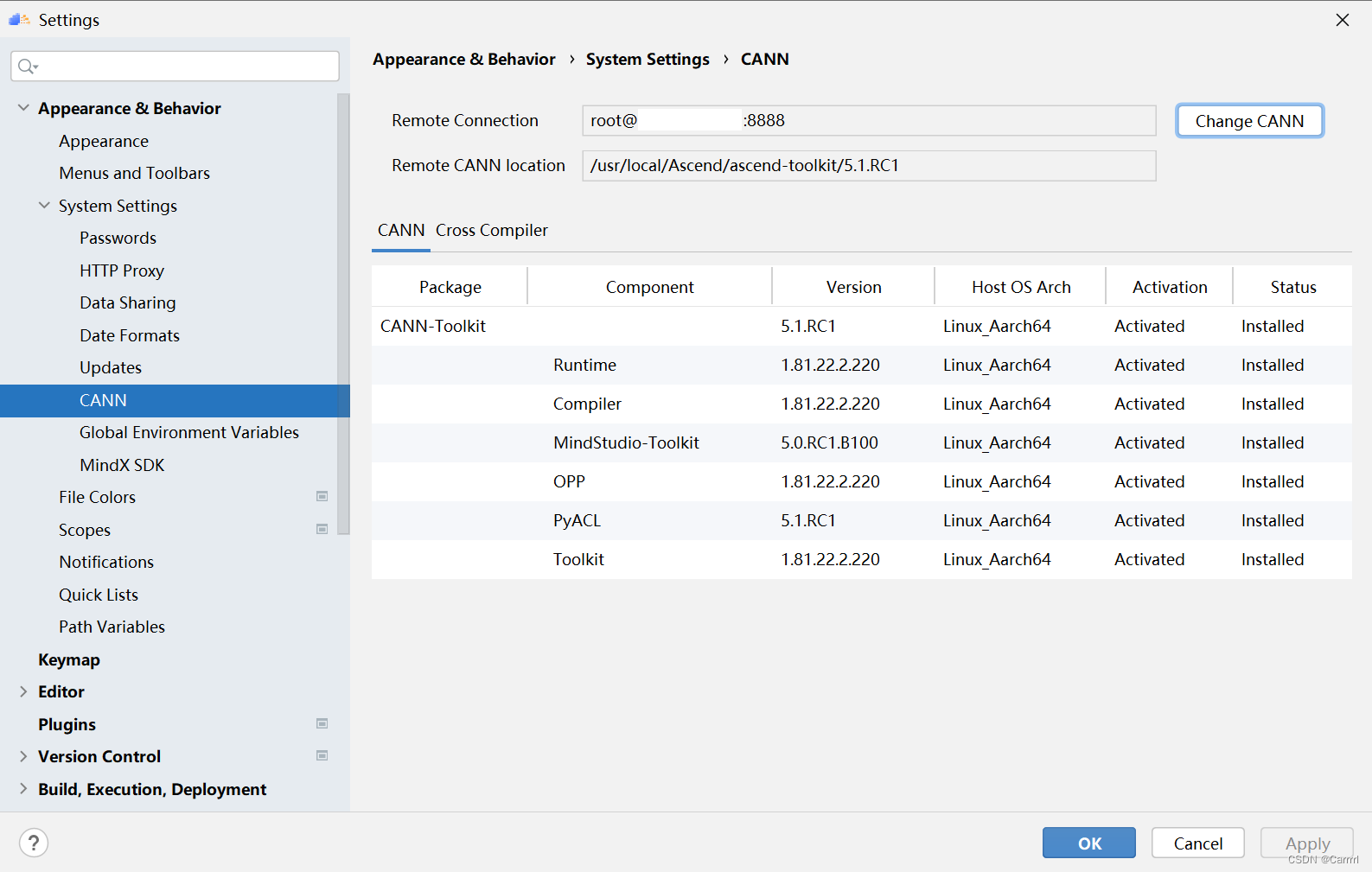This screenshot has width=1372, height=872.
Task: Collapse the Appearance & Behavior section
Action: pyautogui.click(x=23, y=108)
